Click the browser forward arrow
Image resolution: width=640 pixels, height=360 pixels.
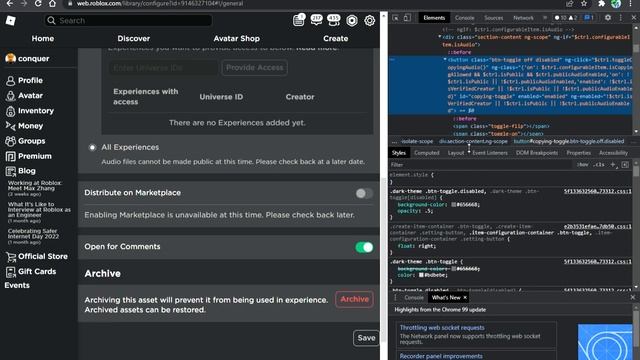[x=24, y=3]
